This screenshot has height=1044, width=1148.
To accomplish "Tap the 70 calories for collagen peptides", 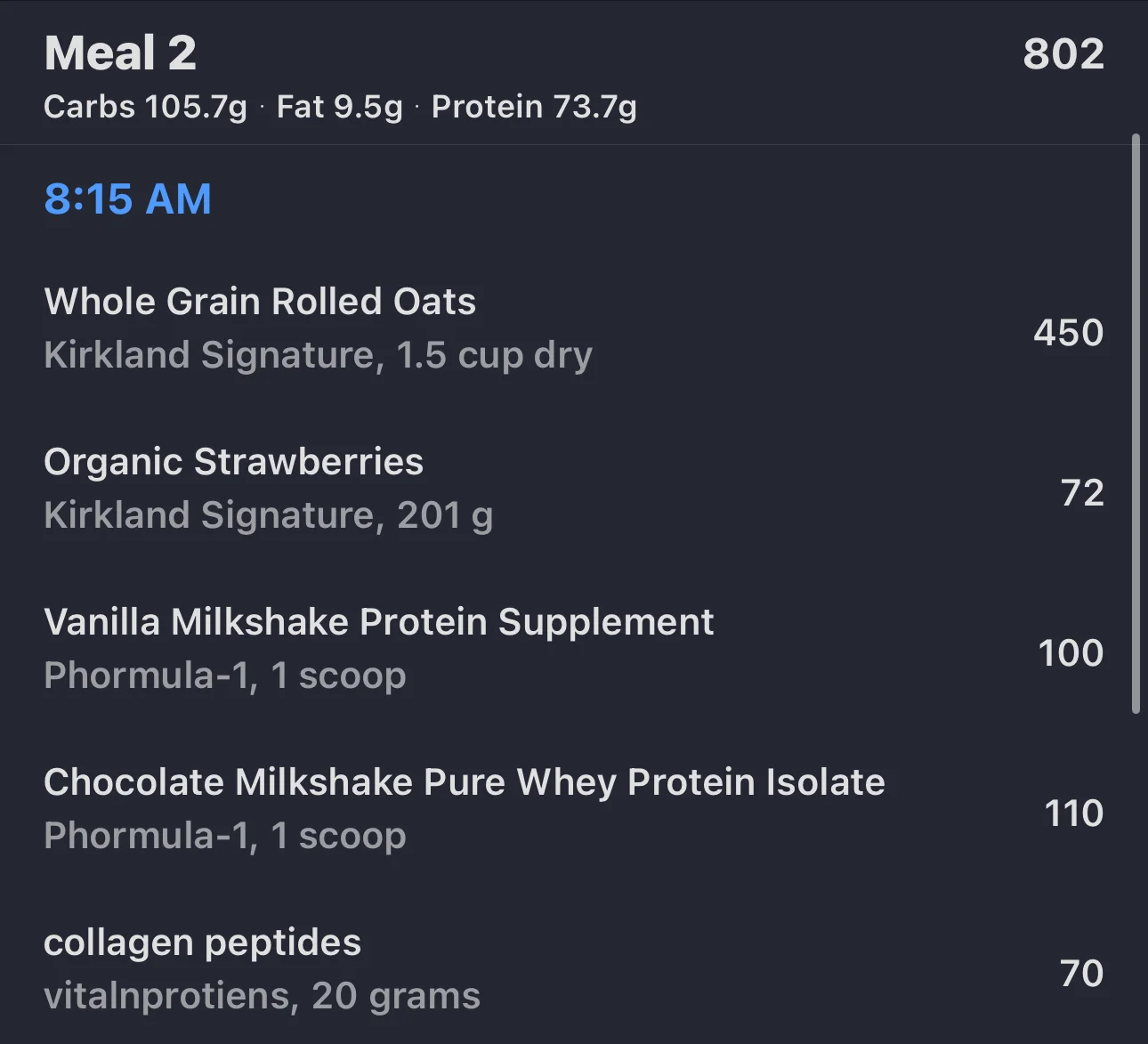I will pos(1081,974).
